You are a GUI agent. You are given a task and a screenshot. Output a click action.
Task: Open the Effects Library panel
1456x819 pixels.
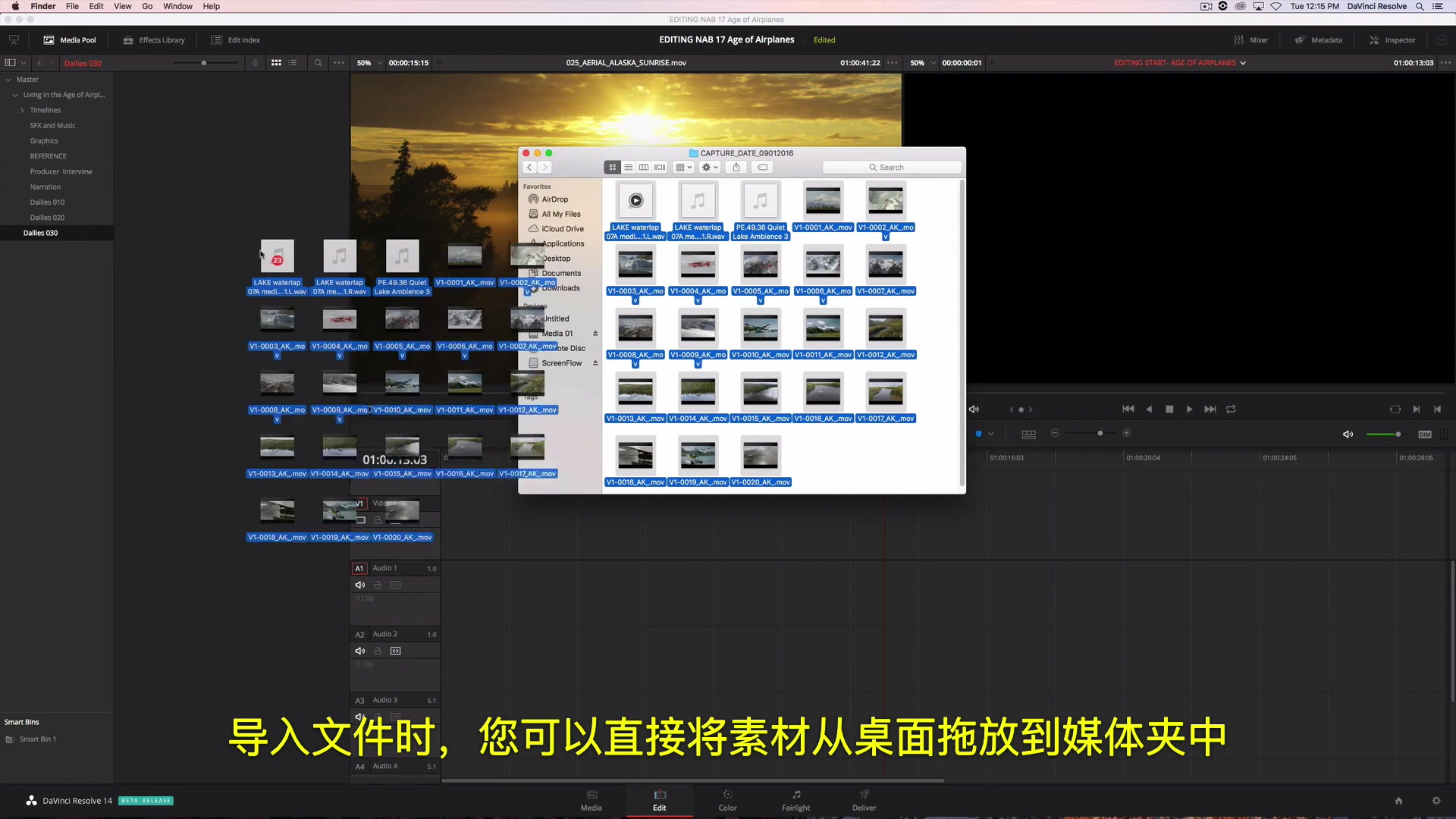pos(154,40)
